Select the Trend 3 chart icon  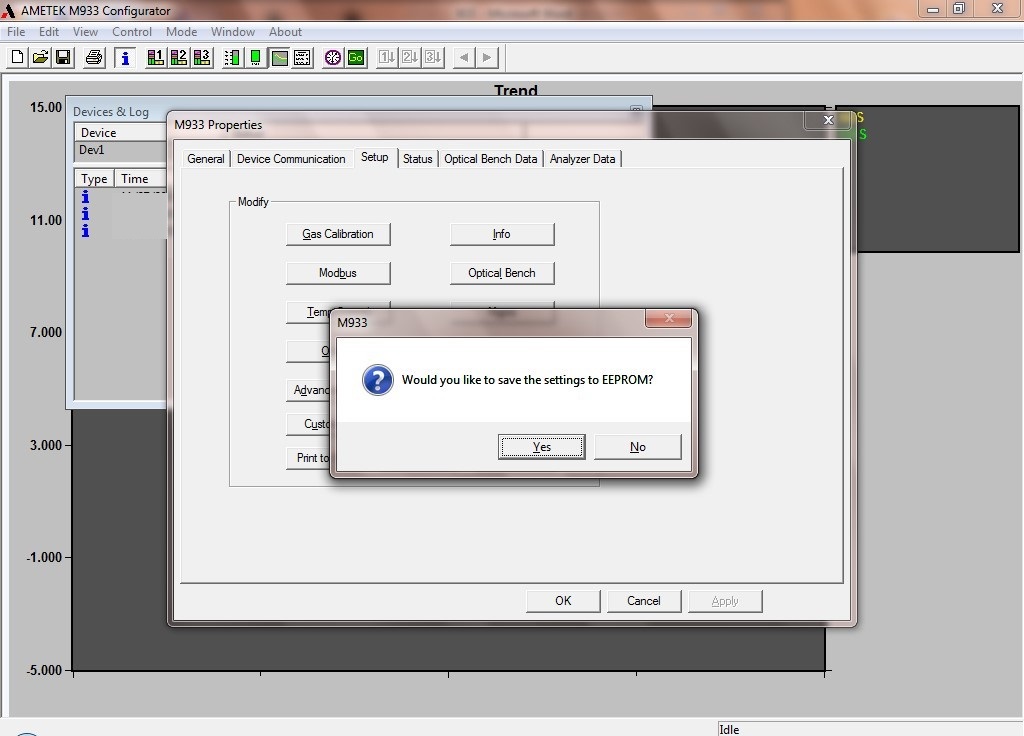pyautogui.click(x=202, y=57)
